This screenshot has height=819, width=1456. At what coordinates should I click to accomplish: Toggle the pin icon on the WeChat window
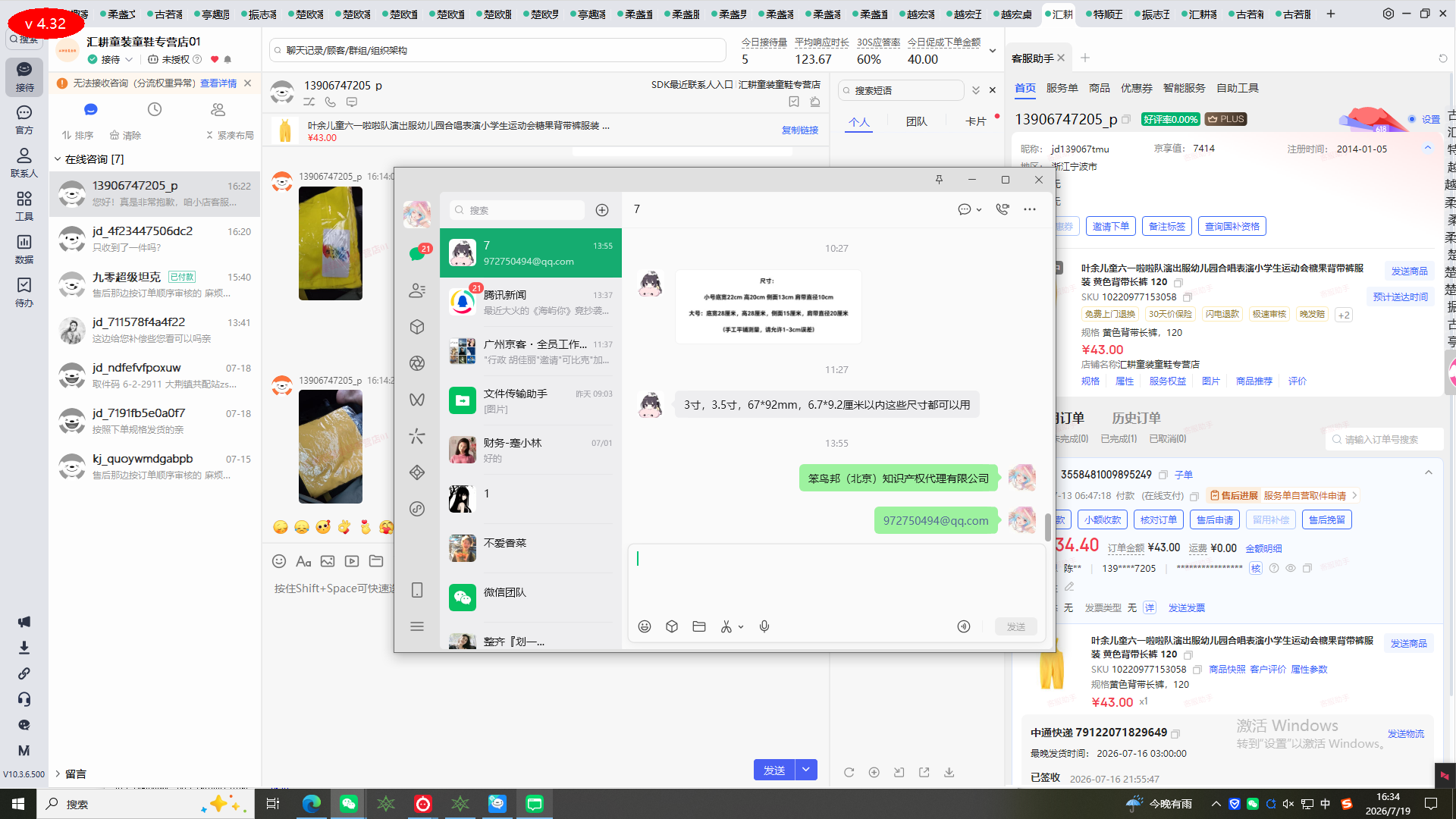(x=939, y=180)
